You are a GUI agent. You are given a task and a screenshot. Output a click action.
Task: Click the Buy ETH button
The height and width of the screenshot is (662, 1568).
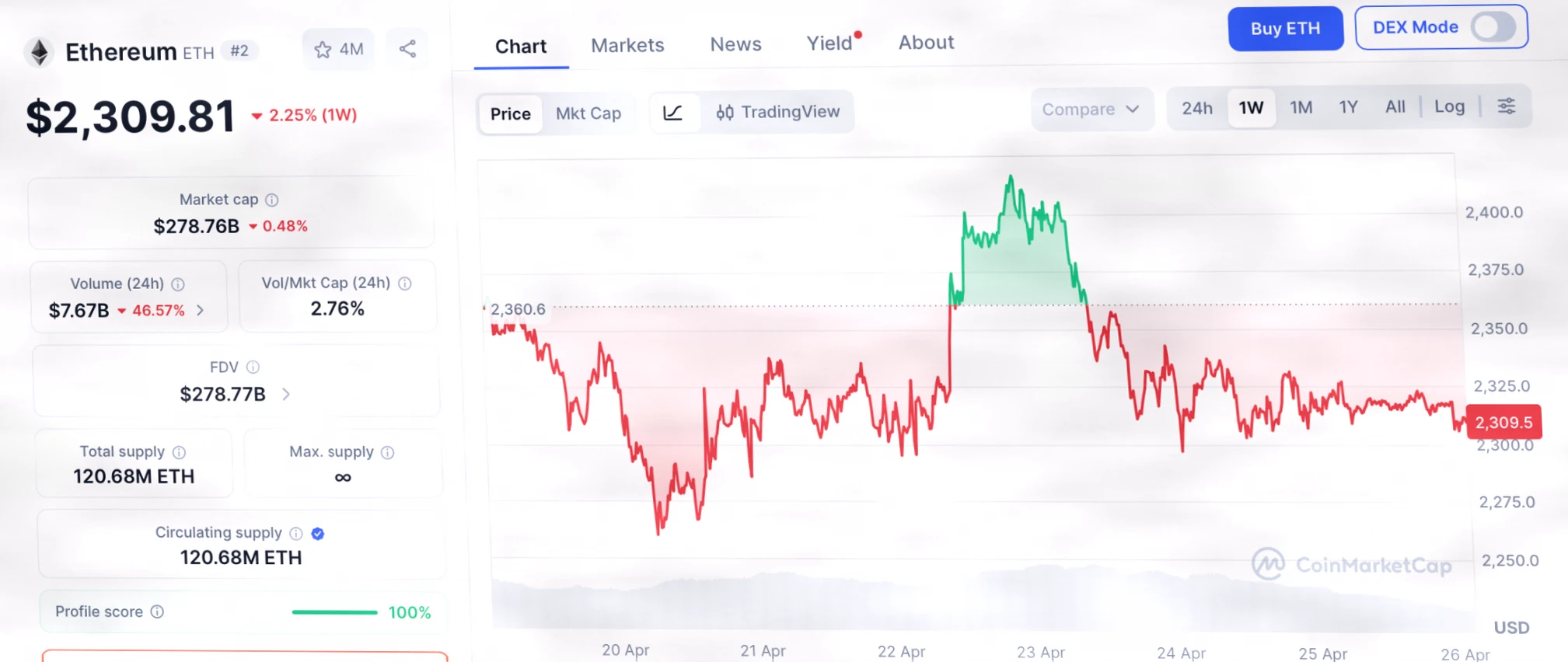[1285, 28]
